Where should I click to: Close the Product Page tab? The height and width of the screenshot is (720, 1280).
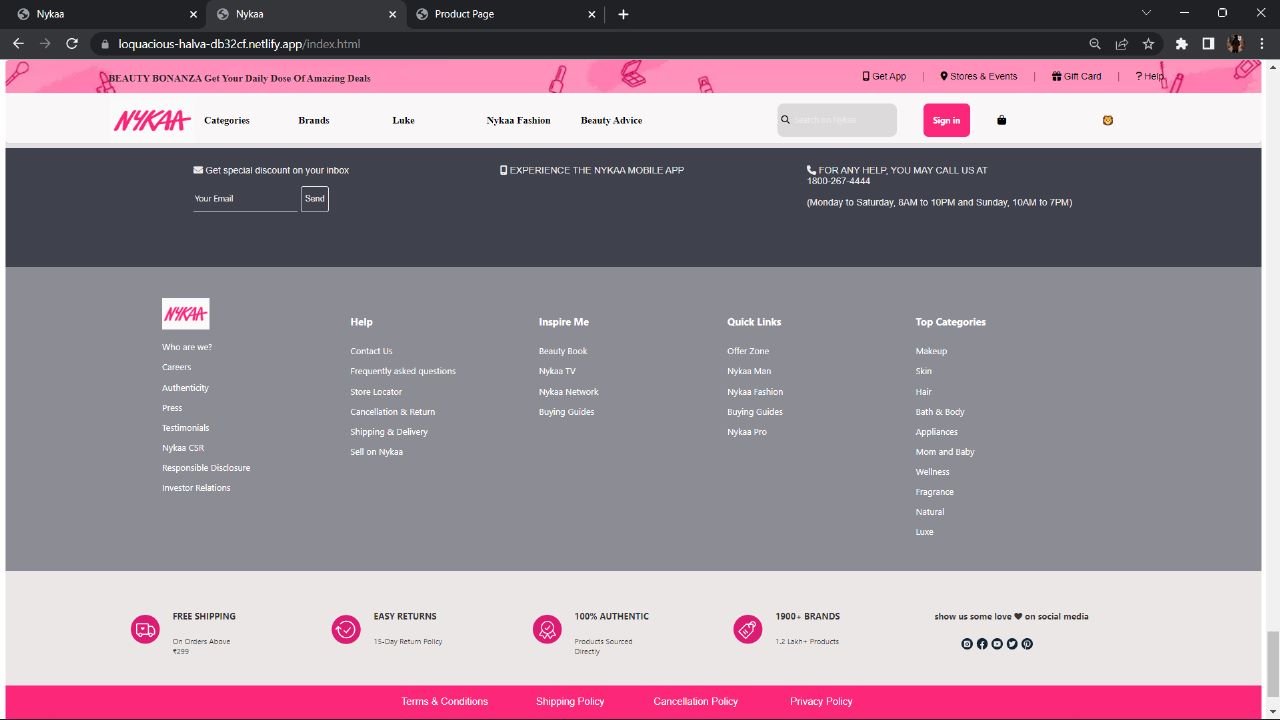point(592,14)
